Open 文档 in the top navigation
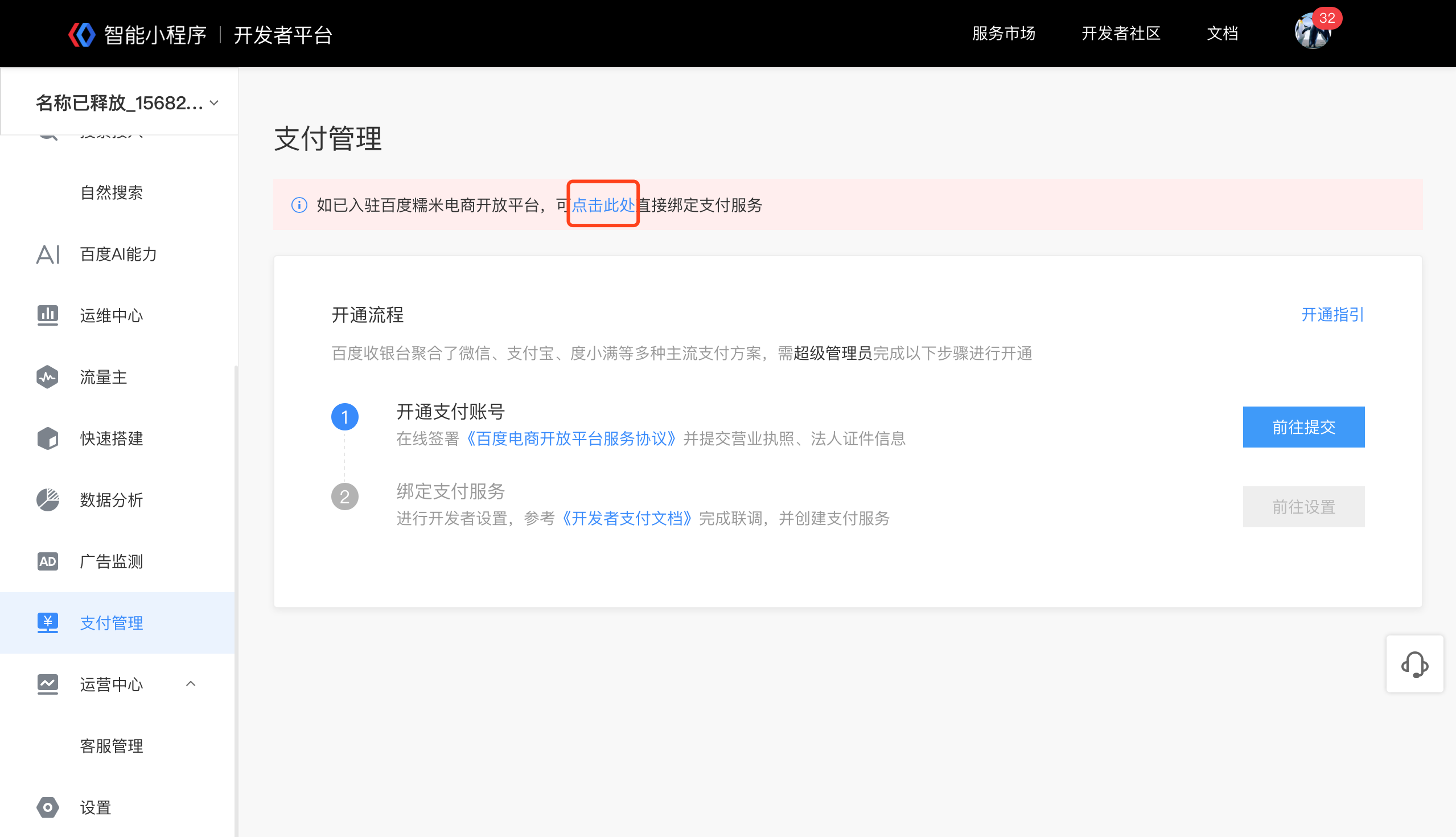Screen dimensions: 1456x837 (x=1222, y=34)
